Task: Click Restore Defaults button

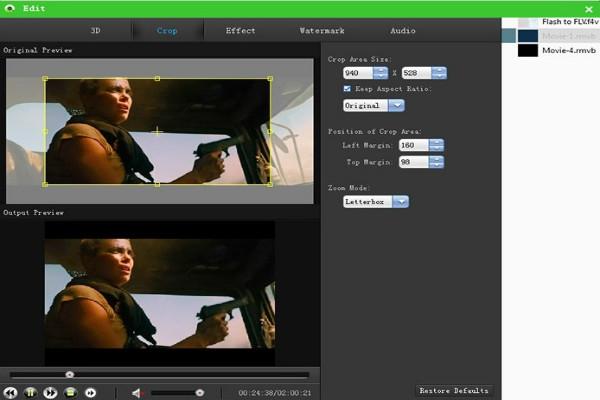Action: tap(454, 391)
